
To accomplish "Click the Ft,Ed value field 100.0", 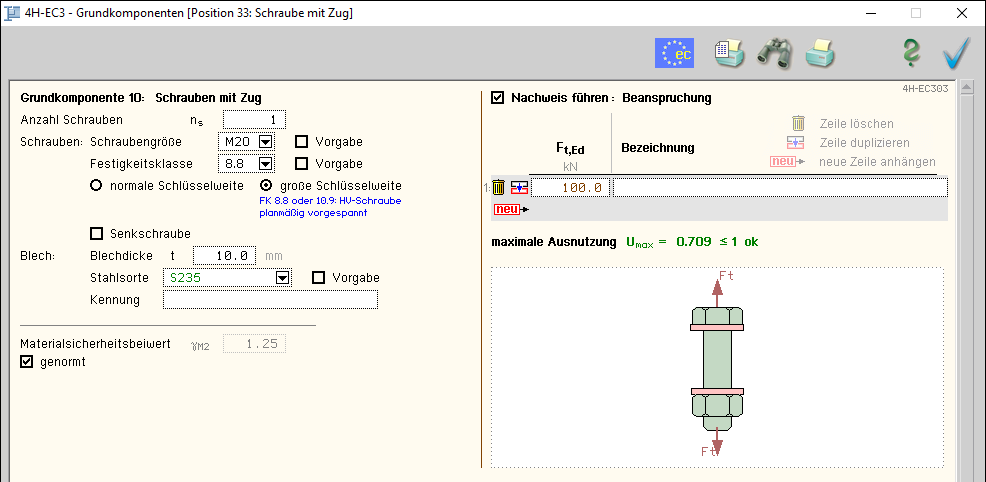I will [570, 187].
